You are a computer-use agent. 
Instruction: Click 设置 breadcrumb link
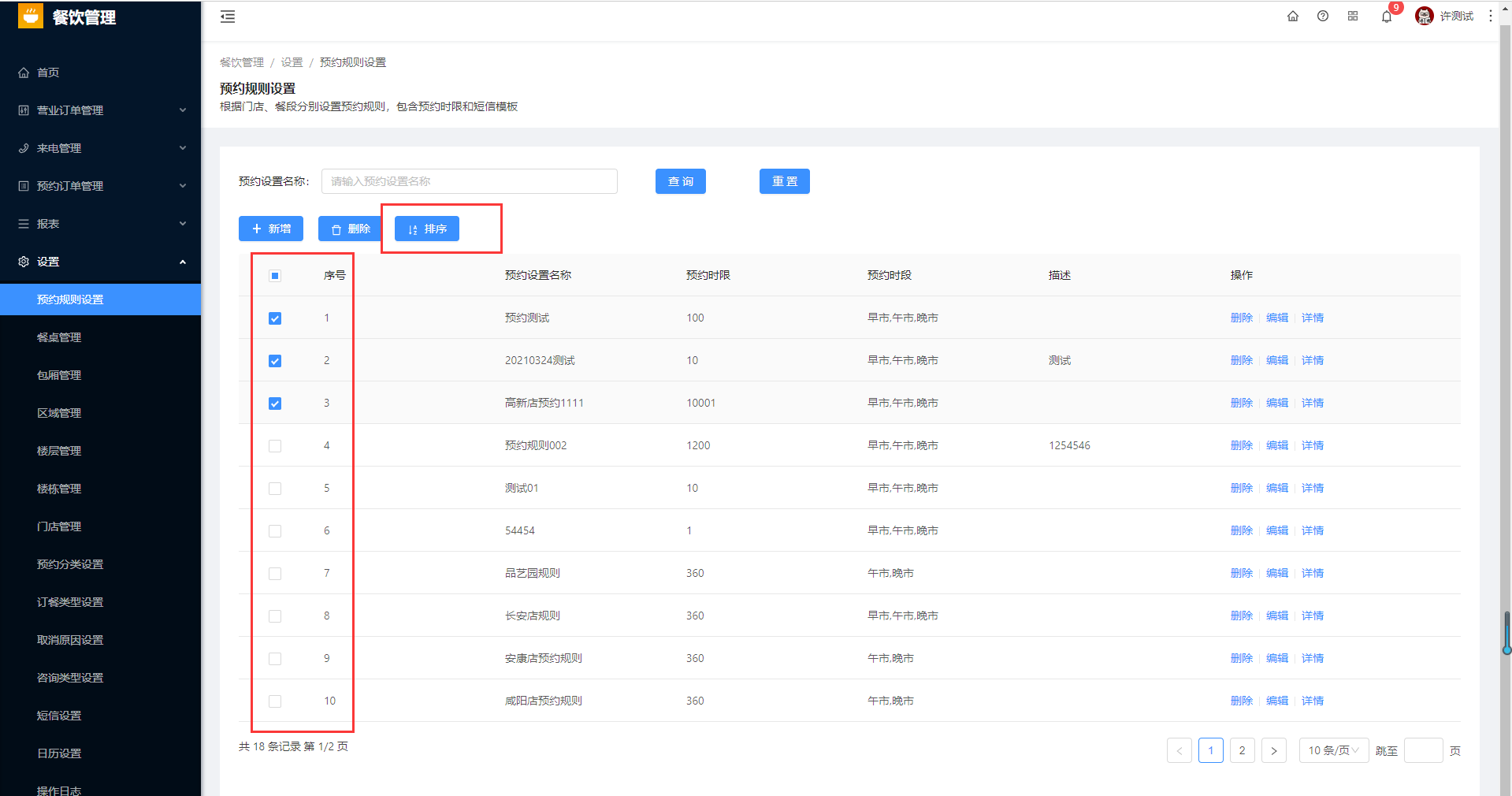click(x=292, y=62)
